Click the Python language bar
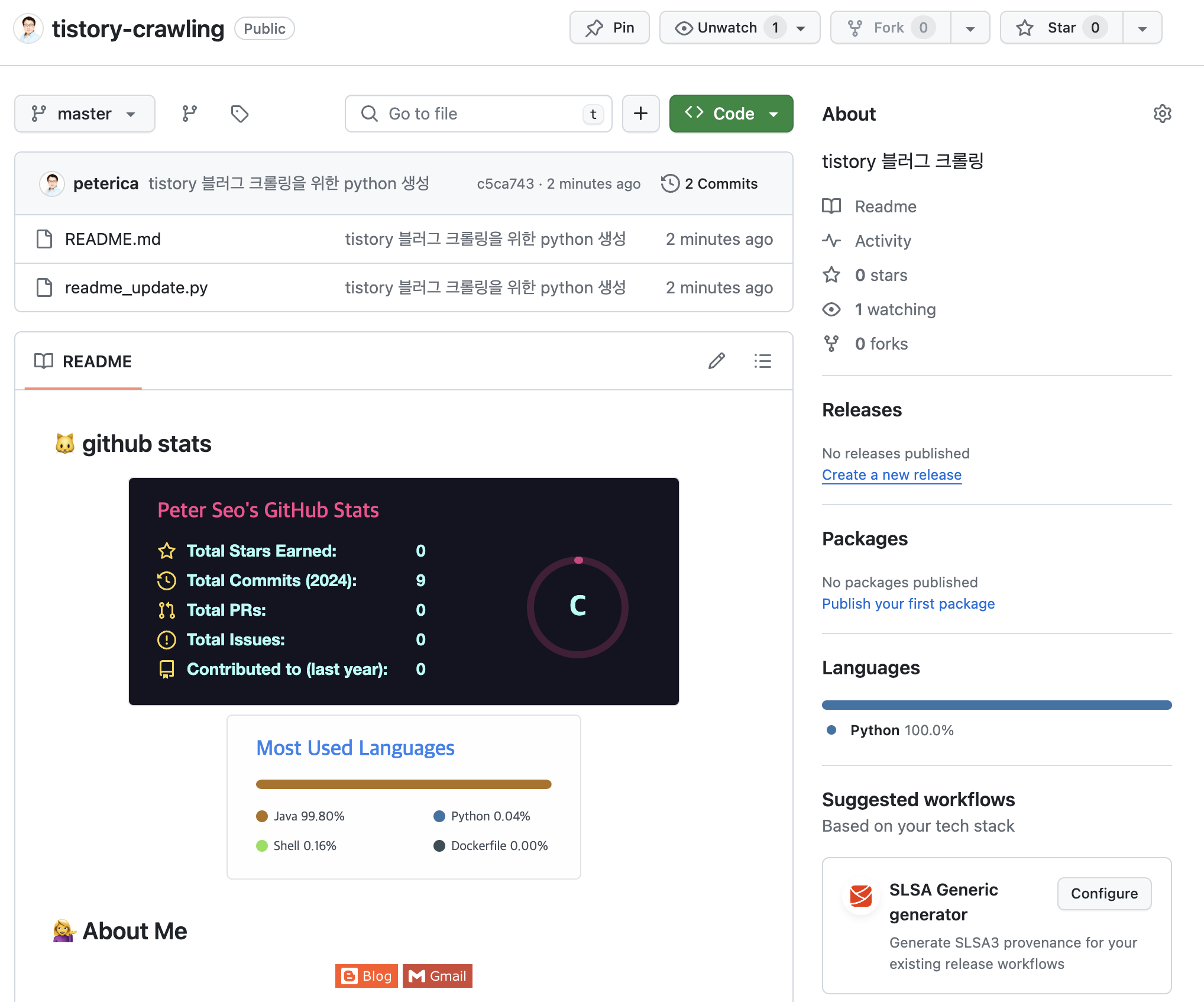The image size is (1204, 1002). (996, 705)
